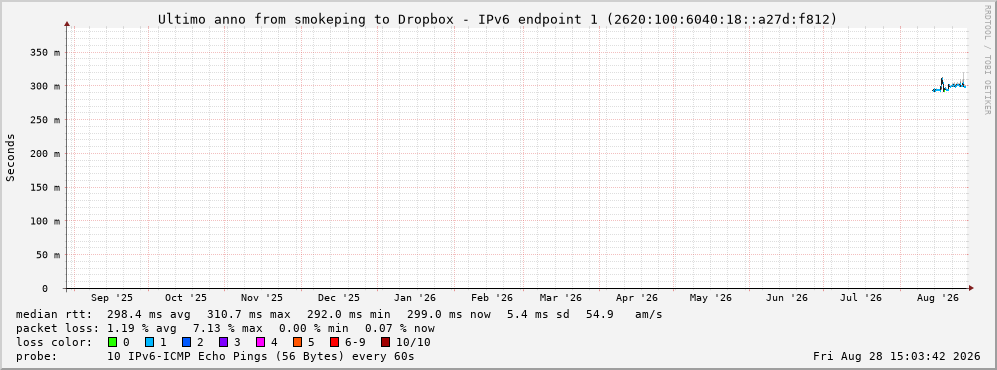The image size is (997, 370).
Task: Click the 300 m y-axis label
Action: point(45,86)
